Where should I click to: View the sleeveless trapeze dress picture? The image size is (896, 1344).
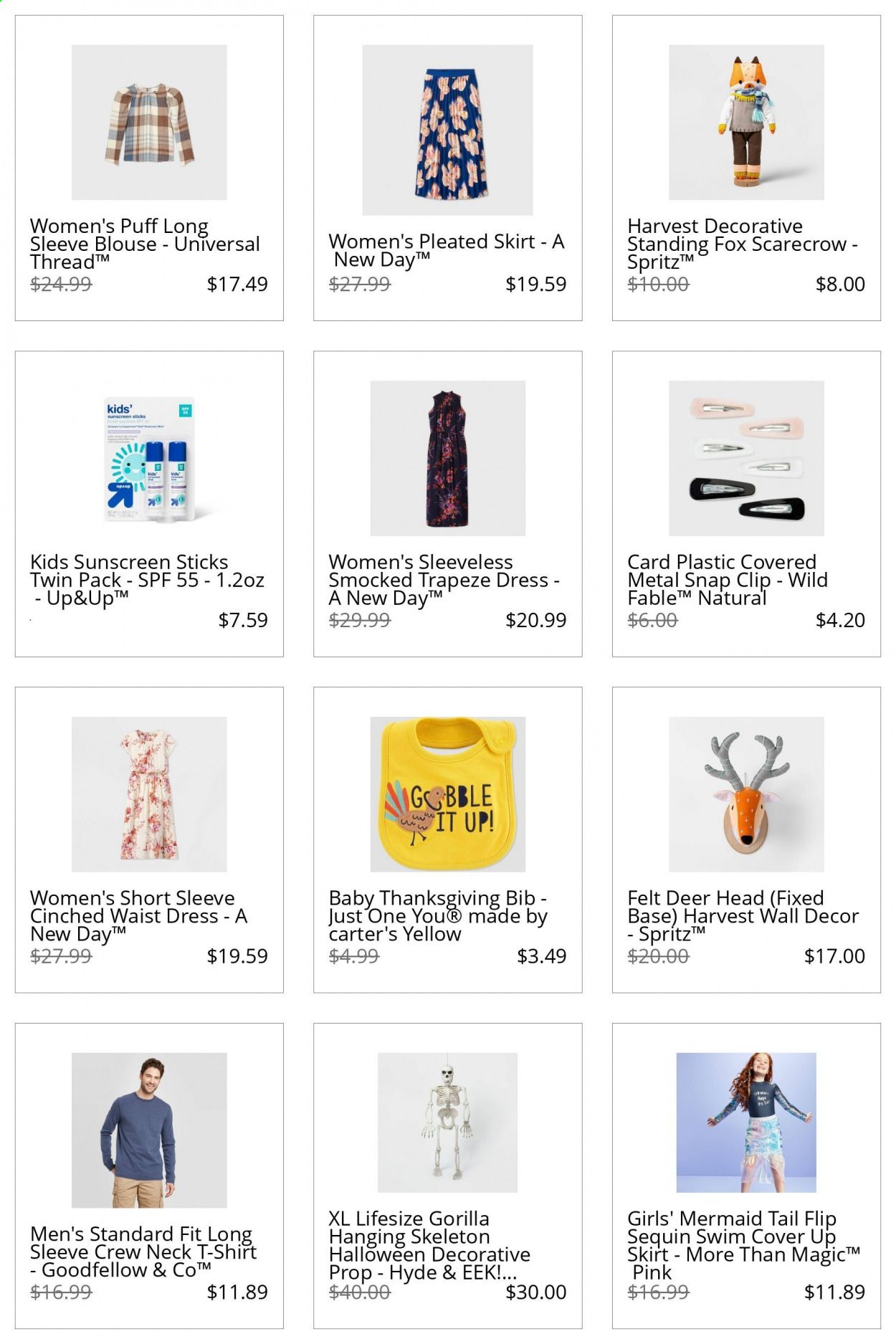(447, 459)
